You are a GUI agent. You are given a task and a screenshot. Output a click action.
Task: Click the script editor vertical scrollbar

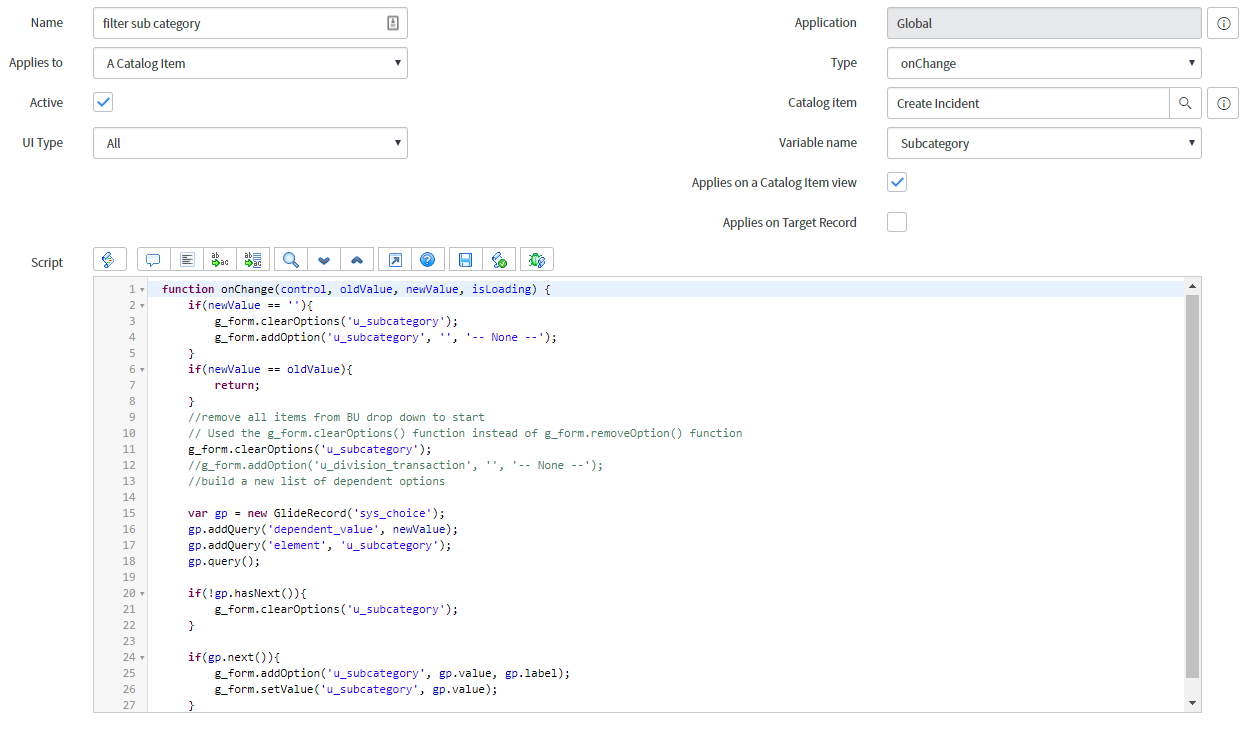click(x=1191, y=480)
